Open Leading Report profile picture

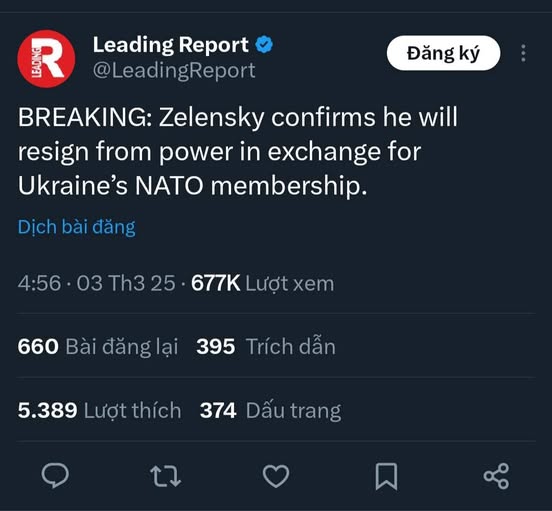[x=46, y=59]
